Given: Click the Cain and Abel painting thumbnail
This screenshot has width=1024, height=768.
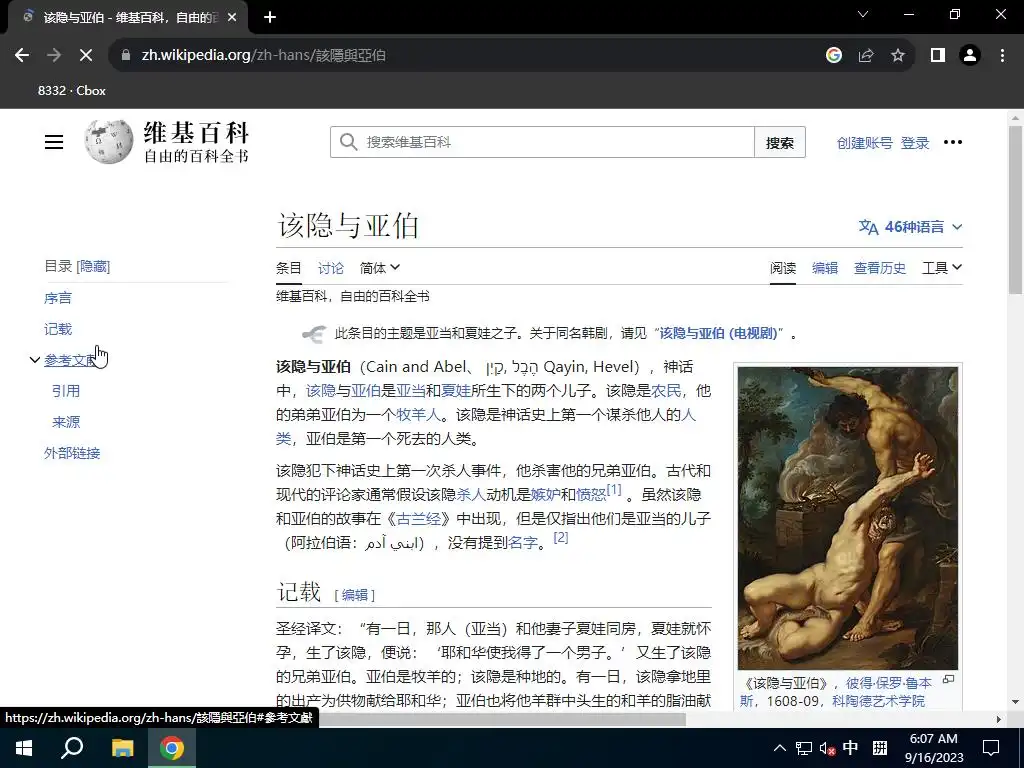Looking at the screenshot, I should click(848, 518).
